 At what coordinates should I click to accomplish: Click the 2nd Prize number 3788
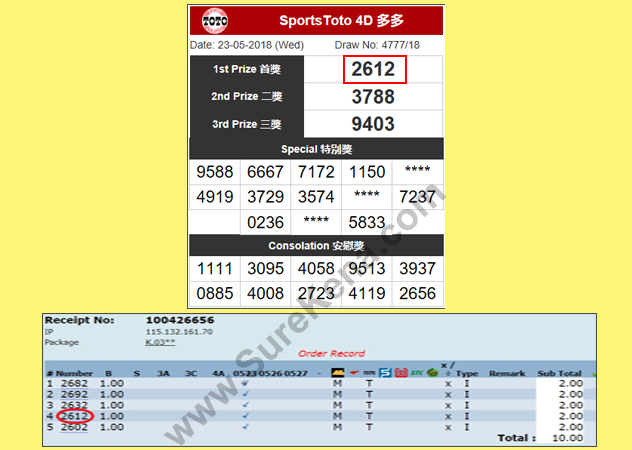click(x=374, y=97)
